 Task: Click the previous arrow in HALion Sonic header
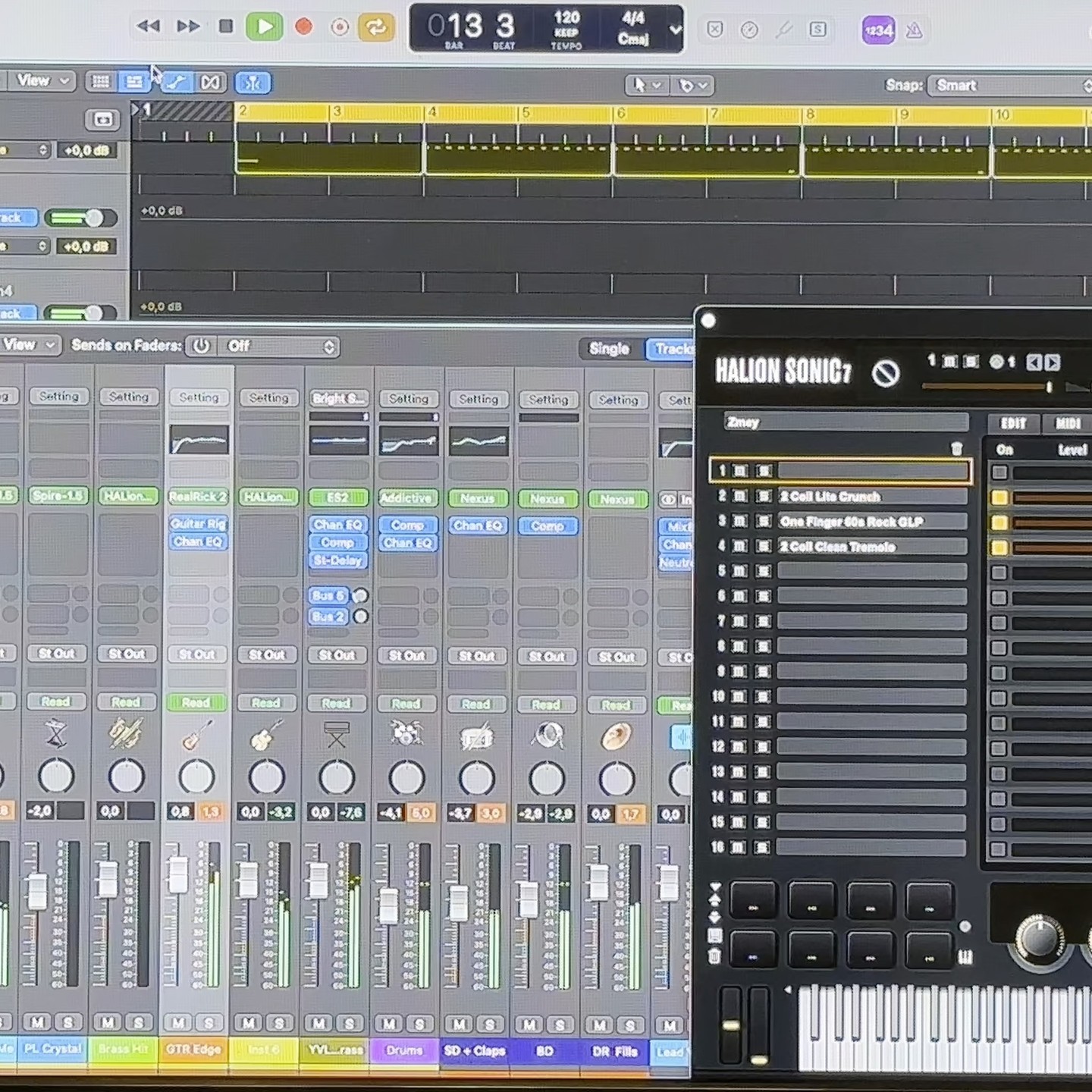pyautogui.click(x=1034, y=362)
